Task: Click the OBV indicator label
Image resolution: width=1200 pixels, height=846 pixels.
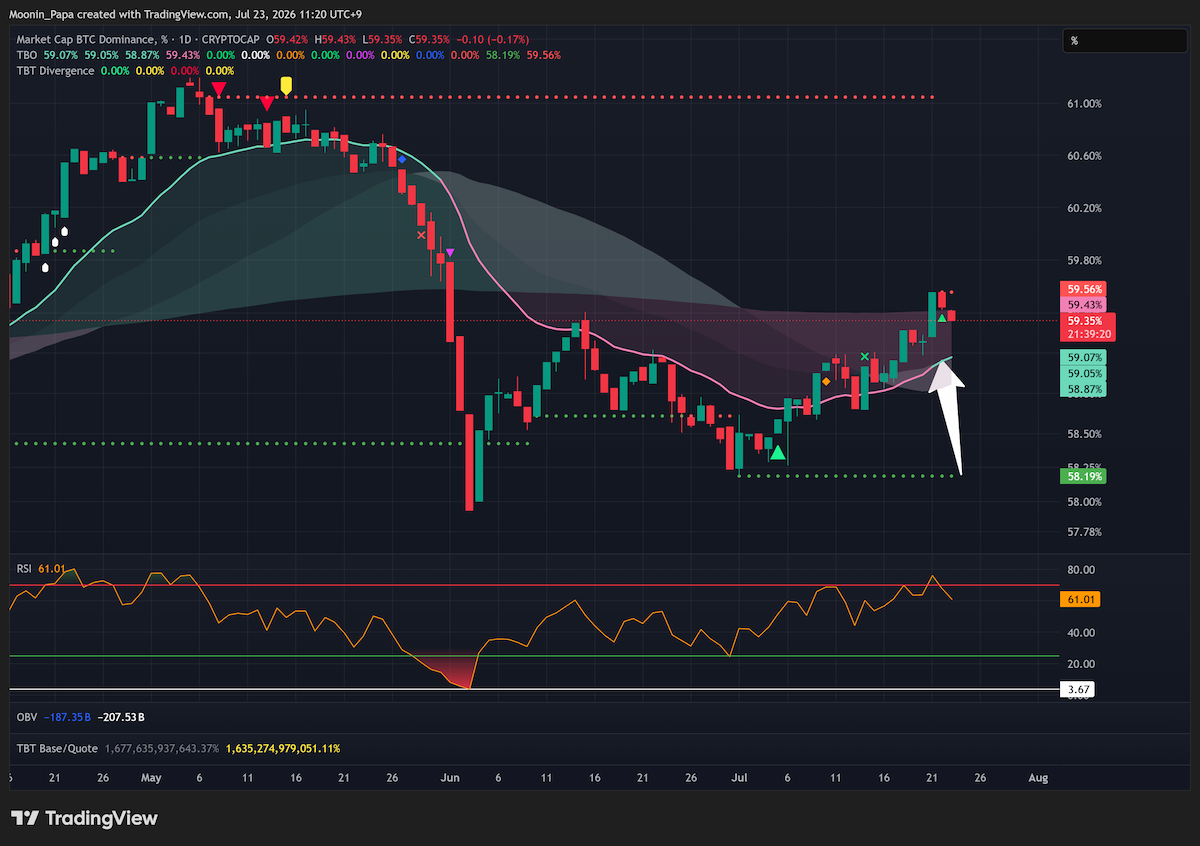Action: [27, 717]
